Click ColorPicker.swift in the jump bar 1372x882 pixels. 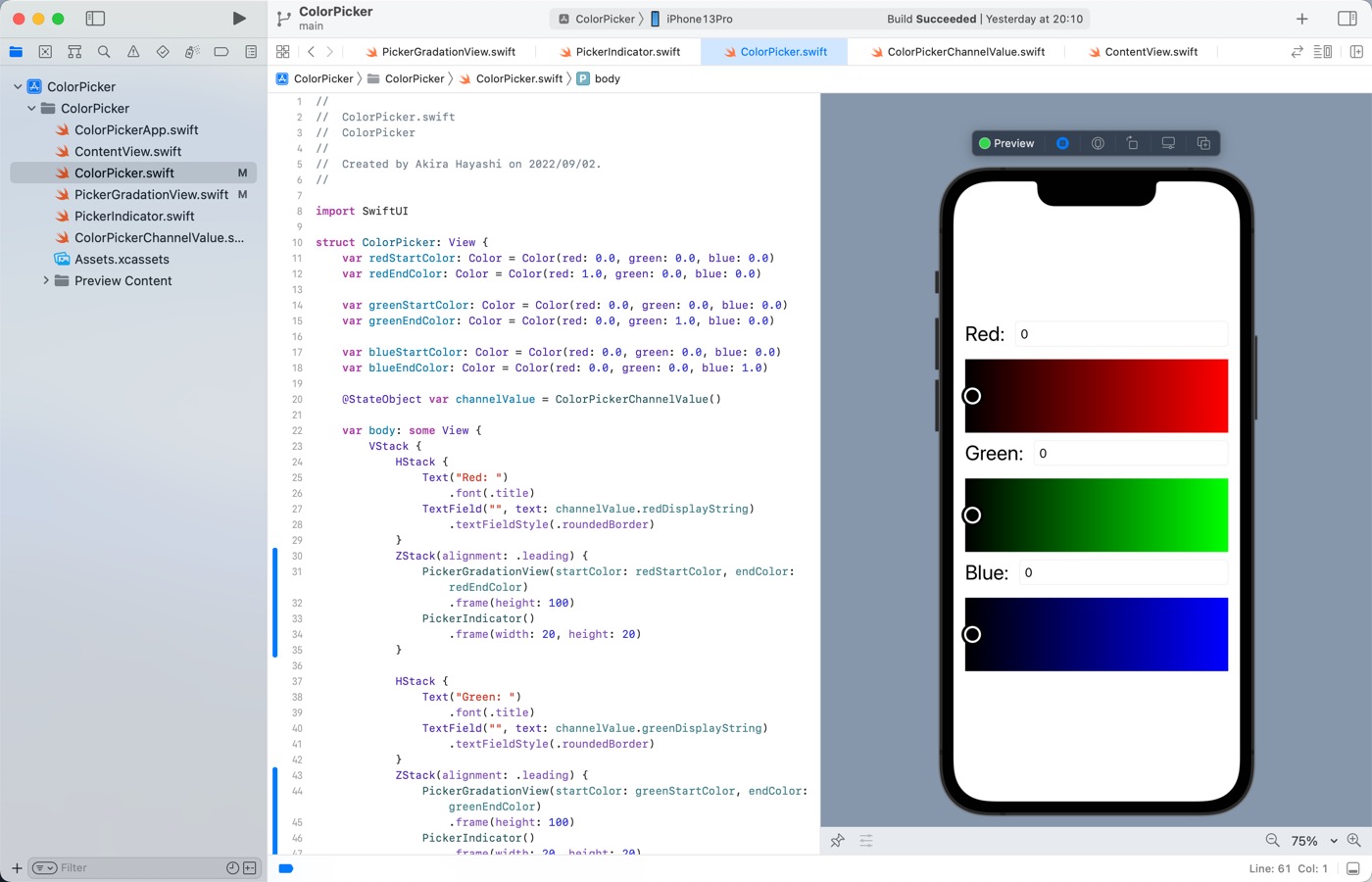pyautogui.click(x=511, y=78)
